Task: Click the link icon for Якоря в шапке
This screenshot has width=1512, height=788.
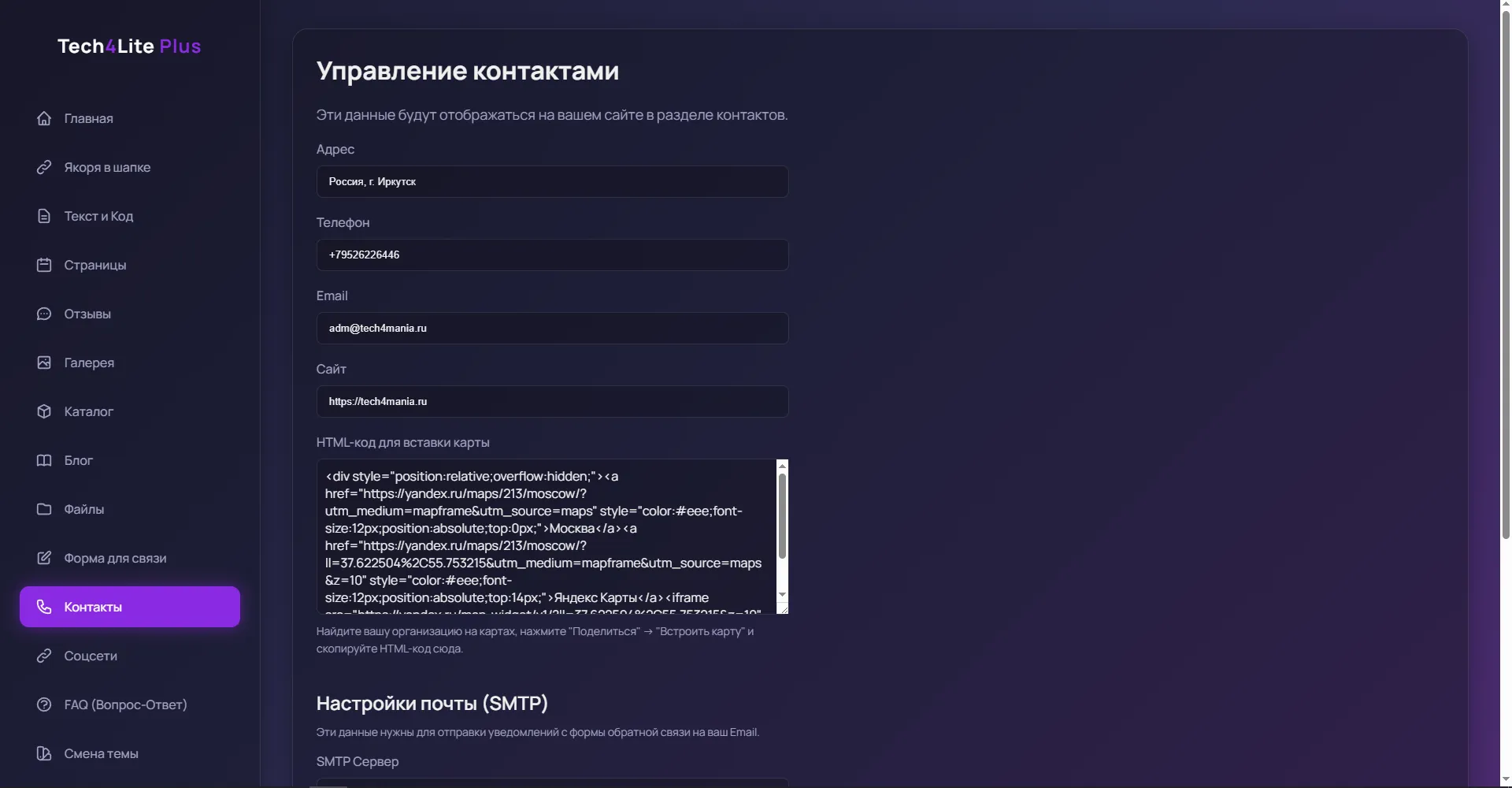Action: click(44, 167)
